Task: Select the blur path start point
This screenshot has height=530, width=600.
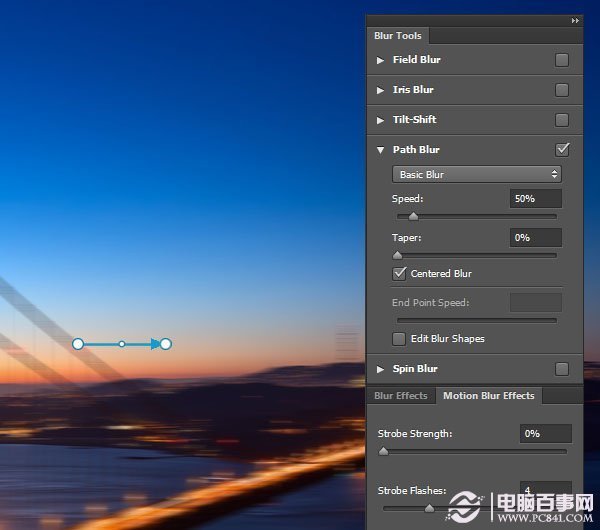Action: point(78,344)
